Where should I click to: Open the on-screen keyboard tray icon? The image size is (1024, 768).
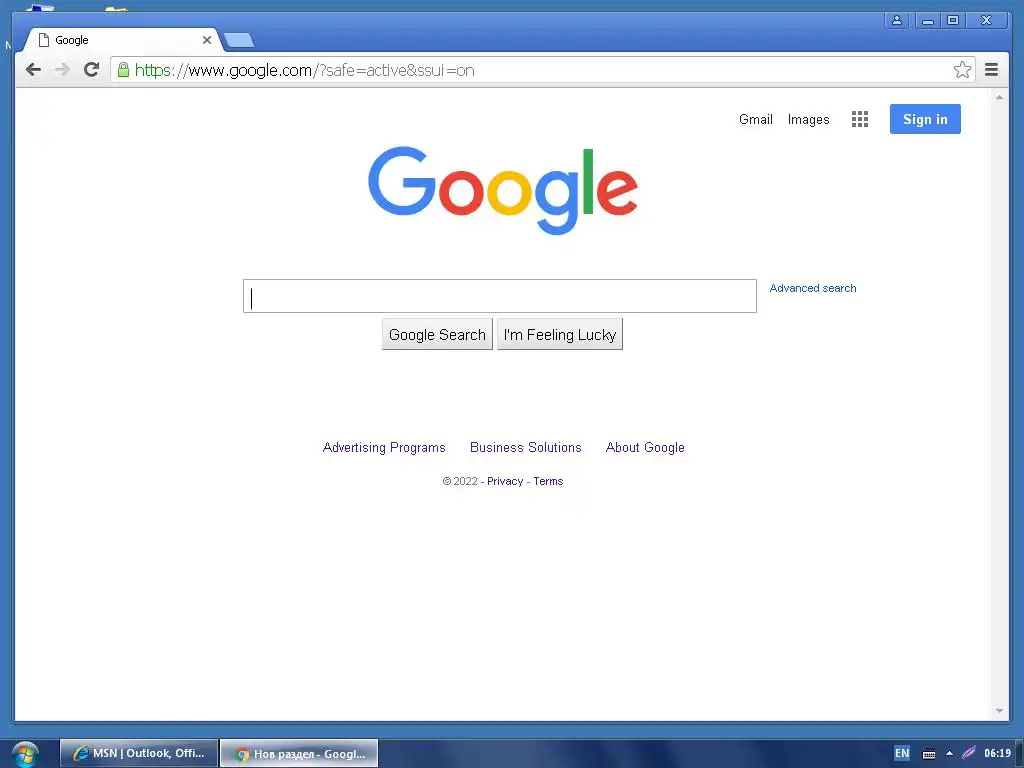(929, 754)
